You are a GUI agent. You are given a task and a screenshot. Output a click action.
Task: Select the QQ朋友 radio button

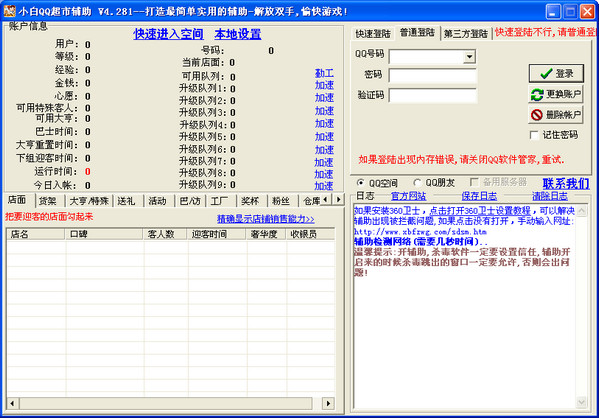[417, 183]
